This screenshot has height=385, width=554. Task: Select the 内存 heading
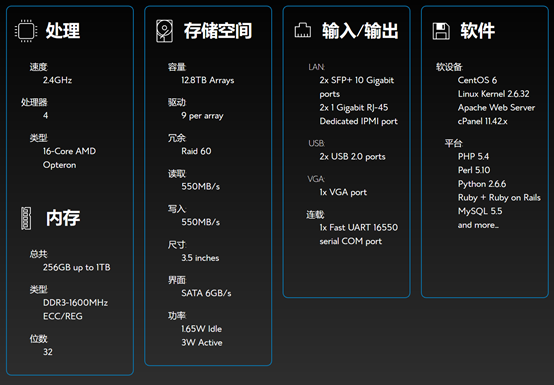pos(63,218)
